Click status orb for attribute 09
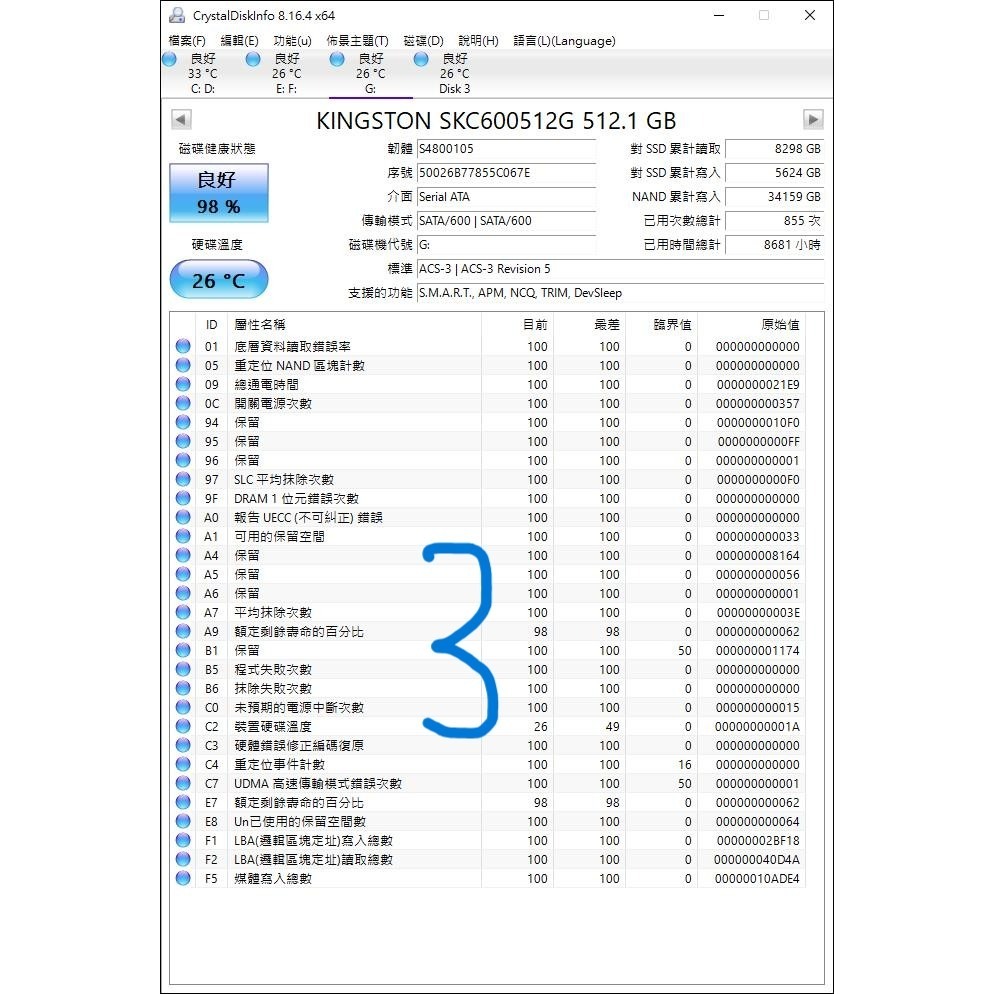994x994 pixels. click(x=183, y=384)
